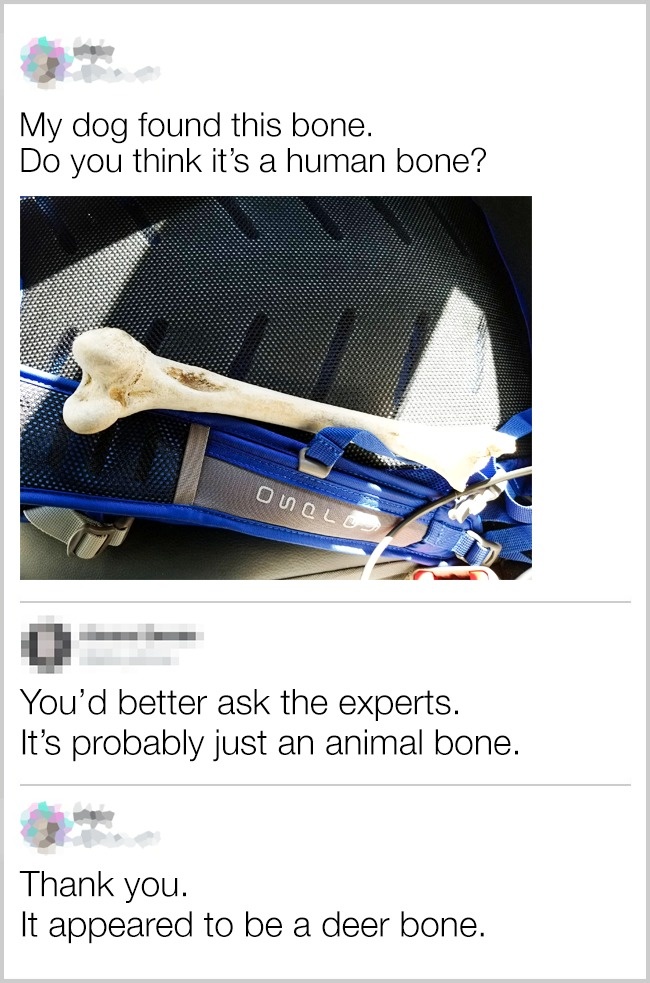
Task: Click "It's probably just an animal bone." line
Action: click(270, 744)
